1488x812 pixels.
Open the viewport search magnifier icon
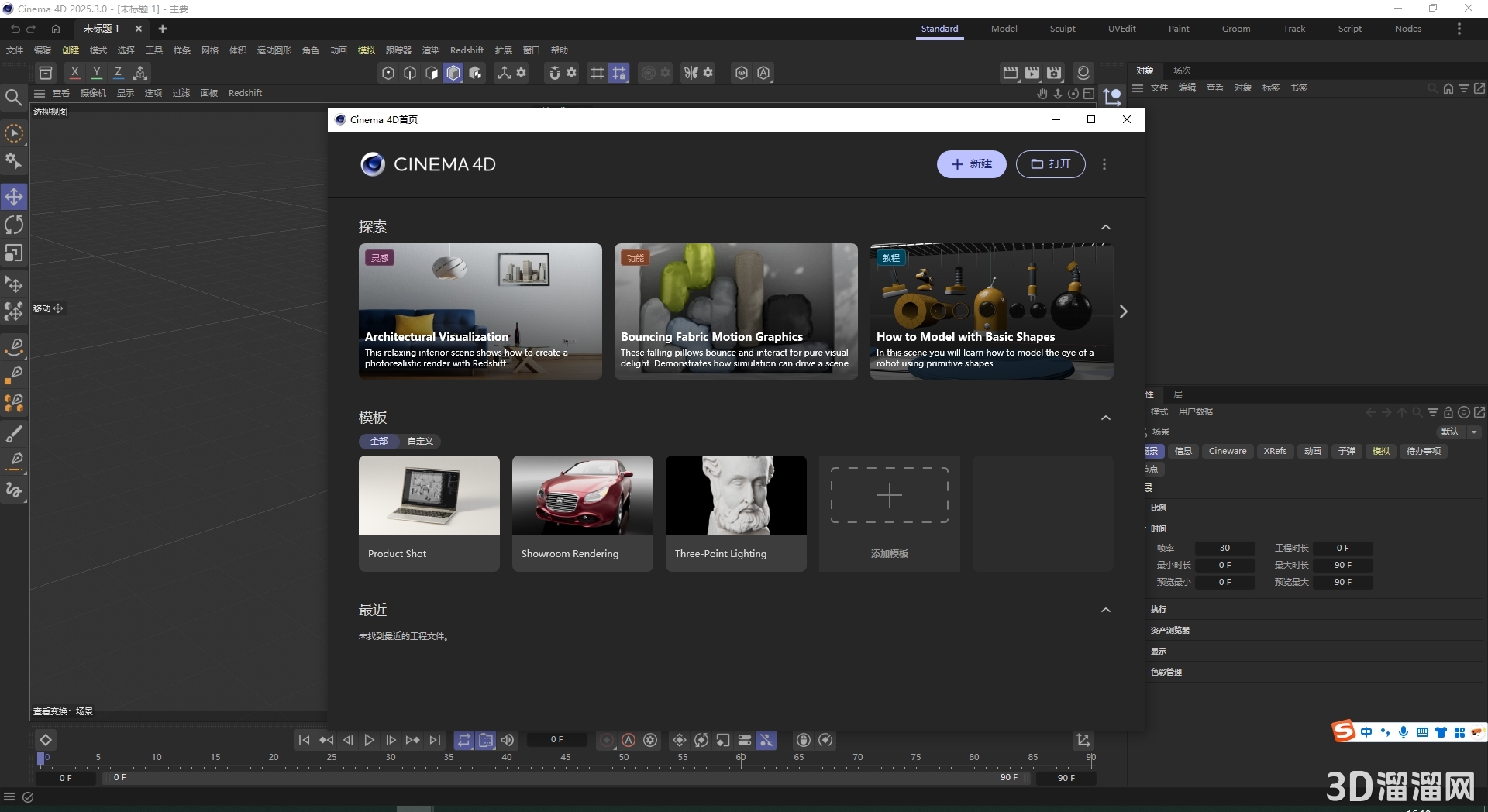13,97
